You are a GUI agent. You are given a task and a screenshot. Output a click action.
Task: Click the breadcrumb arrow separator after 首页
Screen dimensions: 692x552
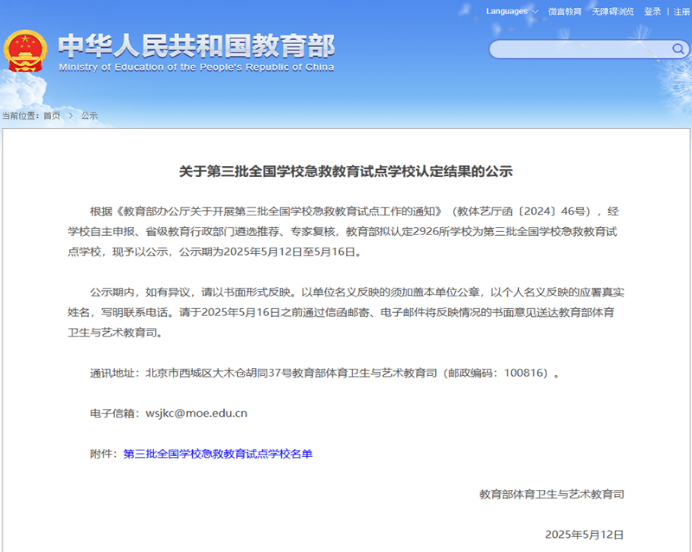click(68, 116)
